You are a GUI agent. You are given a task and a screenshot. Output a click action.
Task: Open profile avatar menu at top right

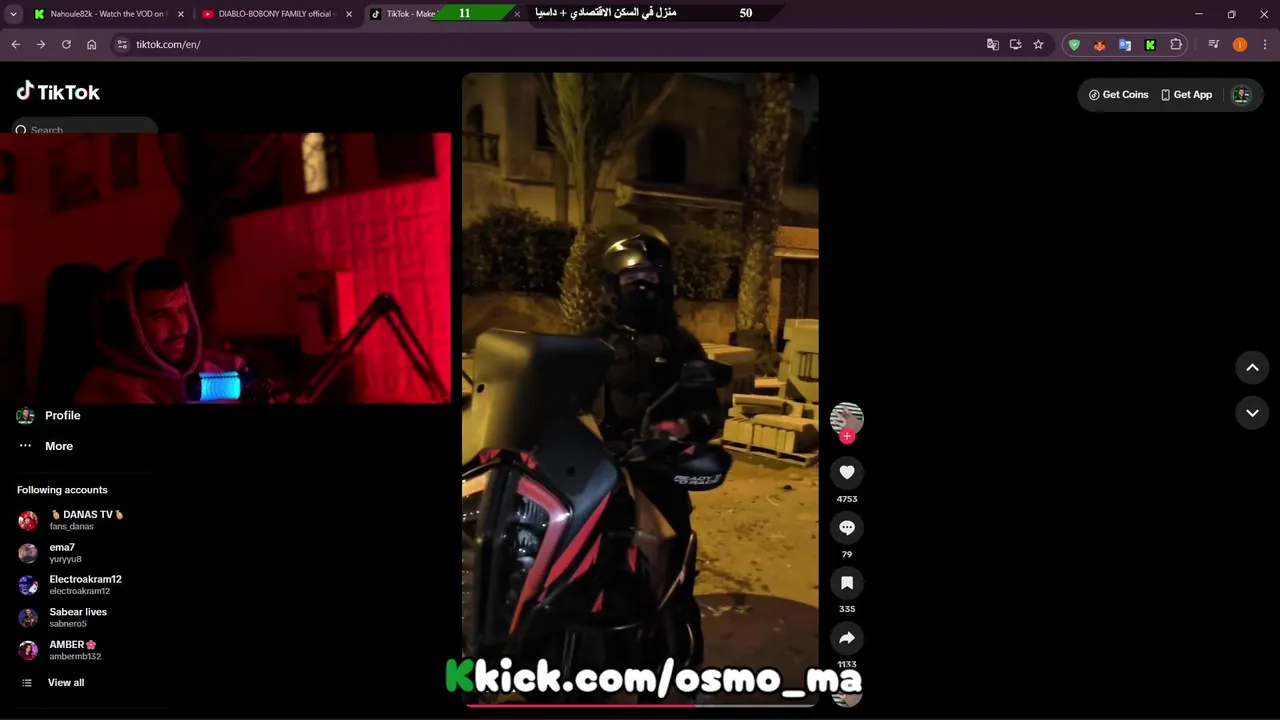tap(1241, 95)
